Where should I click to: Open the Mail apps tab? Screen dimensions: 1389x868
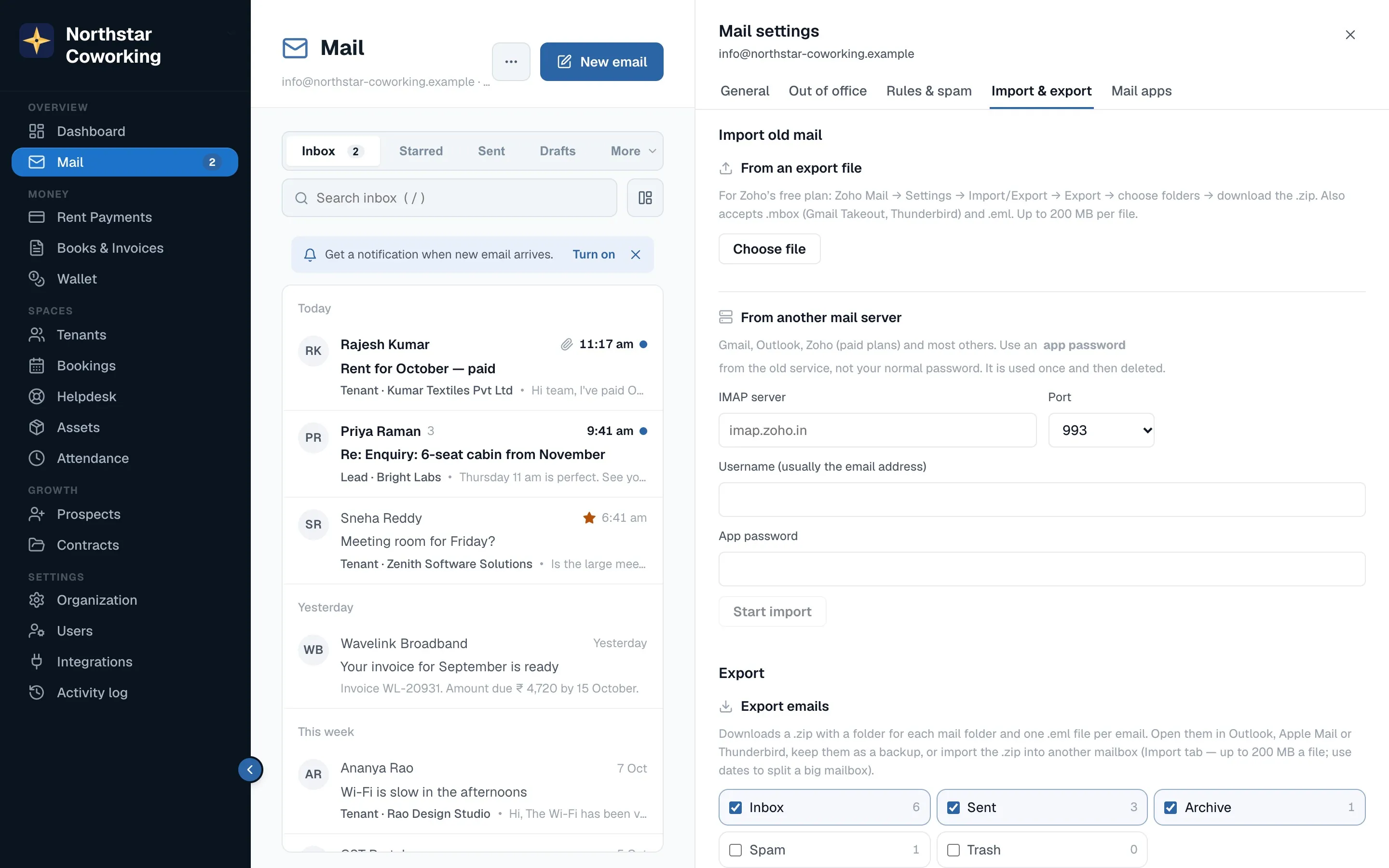click(1141, 91)
